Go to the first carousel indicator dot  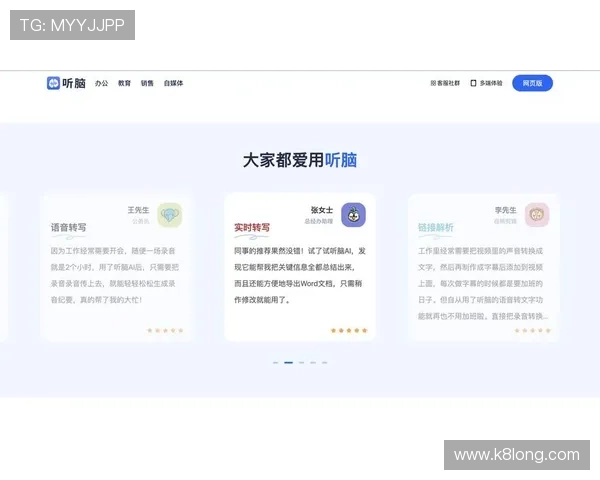tap(276, 362)
